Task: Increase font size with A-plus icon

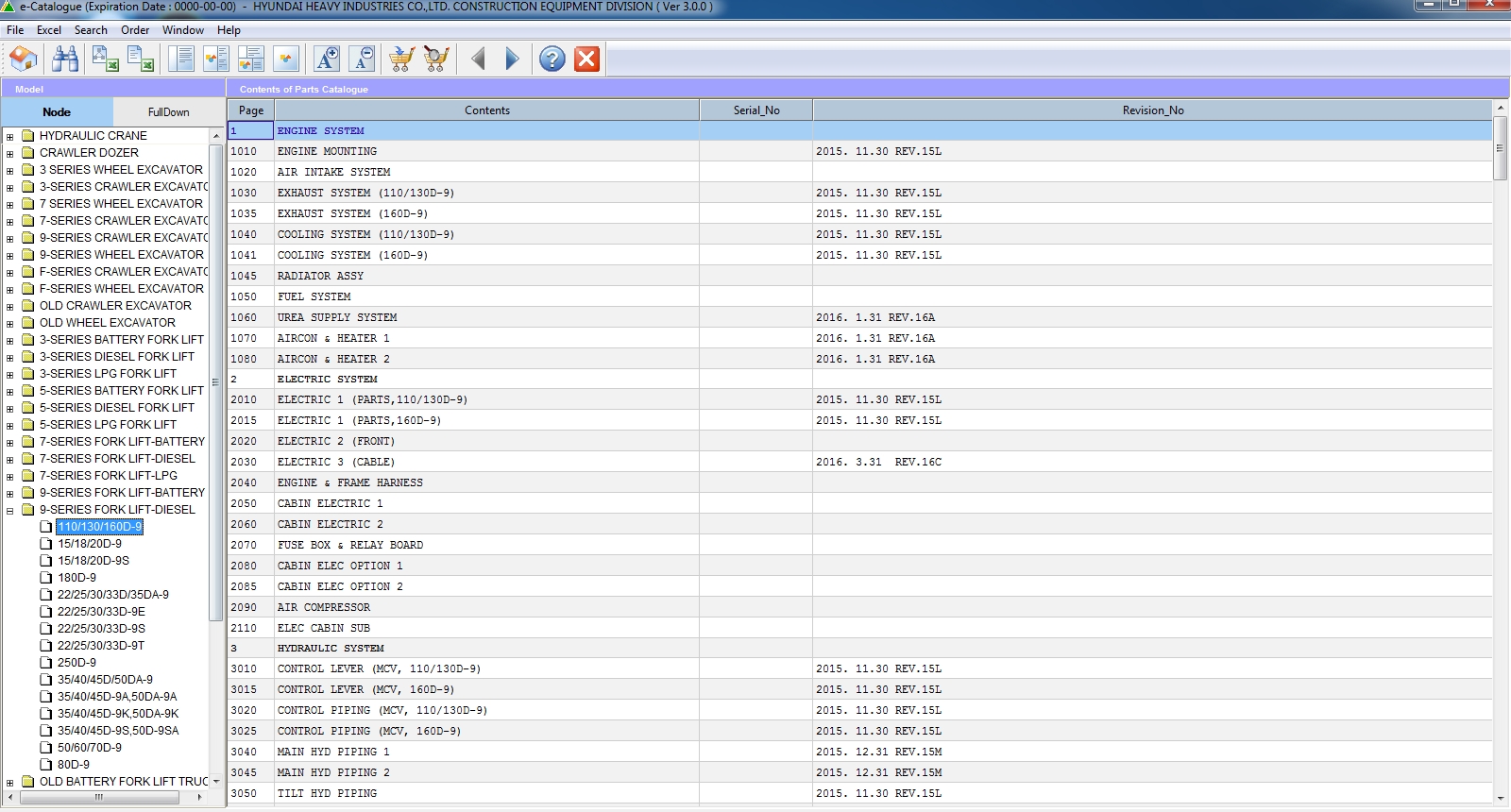Action: (327, 59)
